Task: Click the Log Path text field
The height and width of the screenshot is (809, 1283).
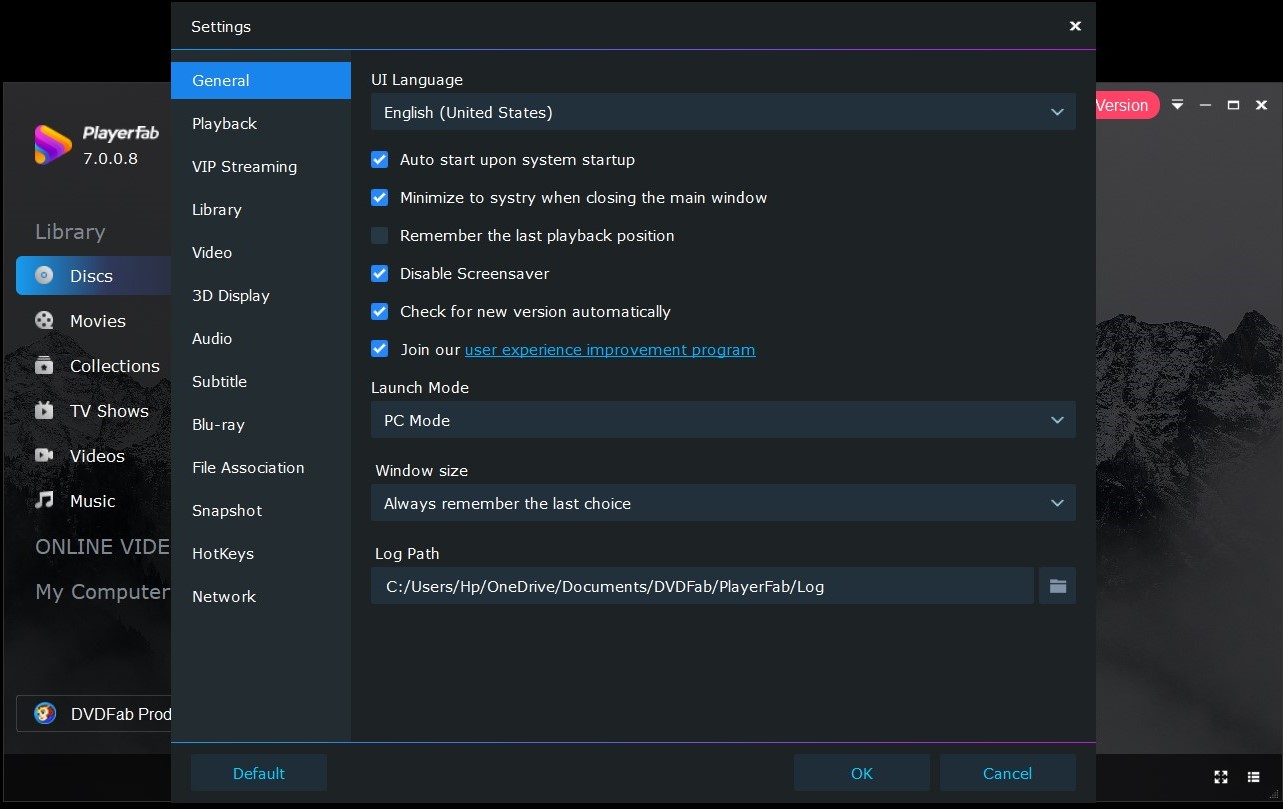Action: click(x=701, y=586)
